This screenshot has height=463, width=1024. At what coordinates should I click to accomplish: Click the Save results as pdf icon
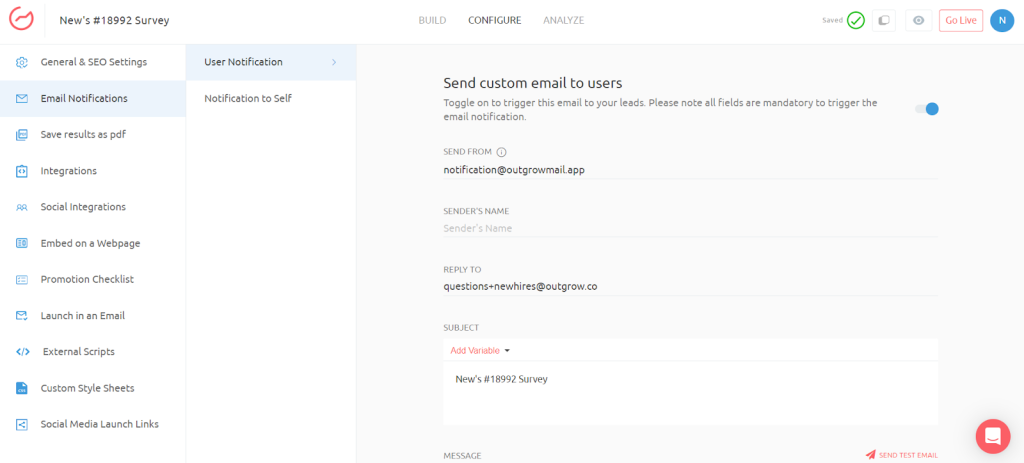pos(22,135)
